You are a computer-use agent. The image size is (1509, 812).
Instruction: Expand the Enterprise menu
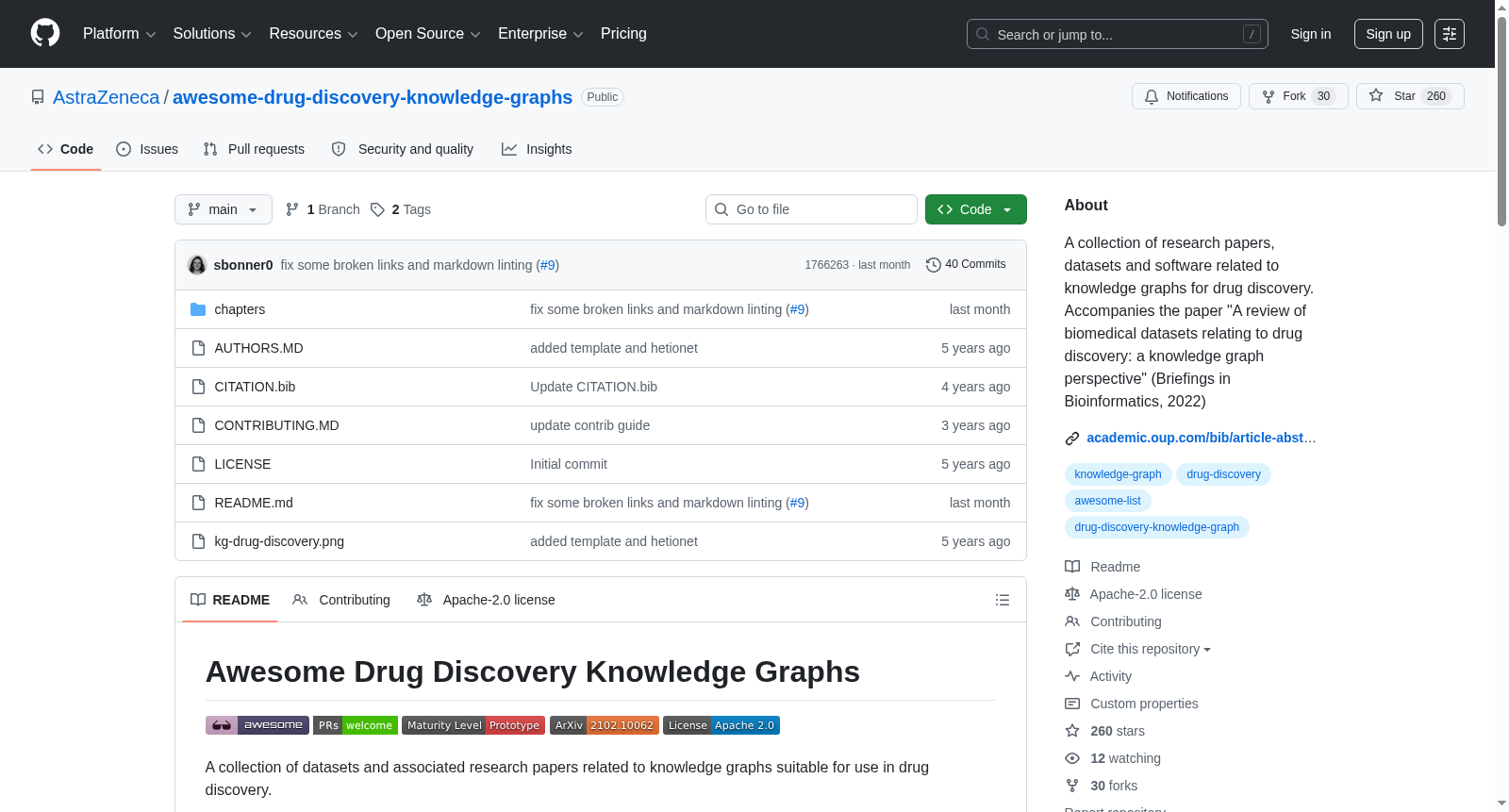click(540, 34)
